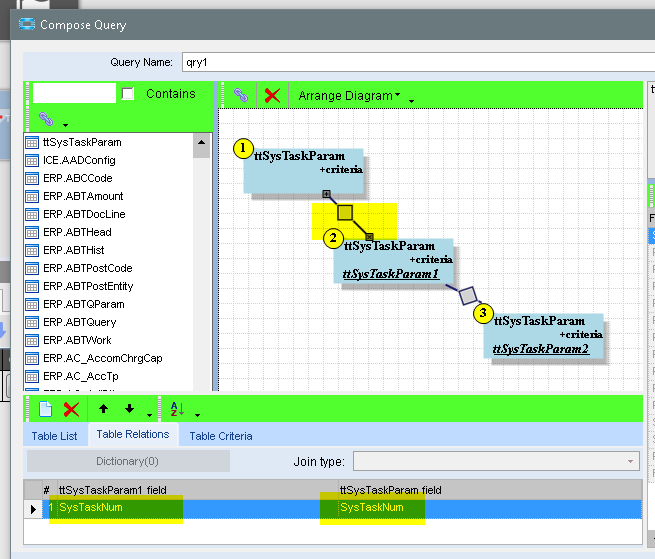The height and width of the screenshot is (559, 655).
Task: Click the red X delete icon in the diagram toolbar
Action: pos(272,96)
